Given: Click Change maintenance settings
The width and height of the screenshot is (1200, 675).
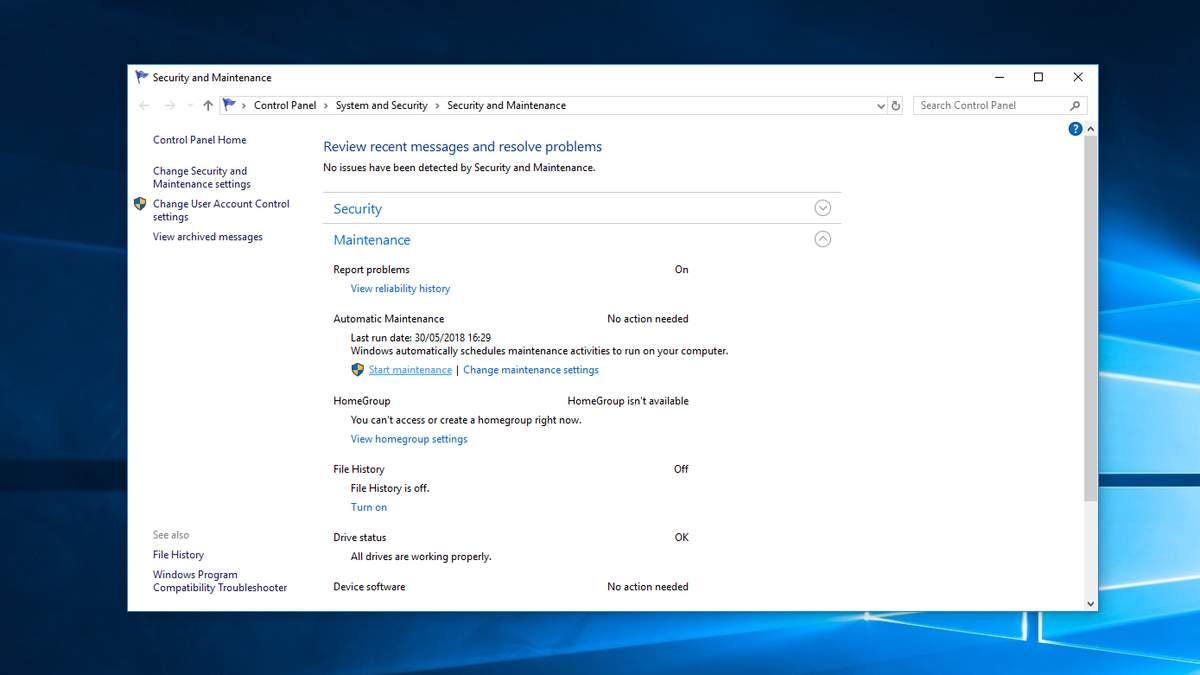Looking at the screenshot, I should (530, 369).
